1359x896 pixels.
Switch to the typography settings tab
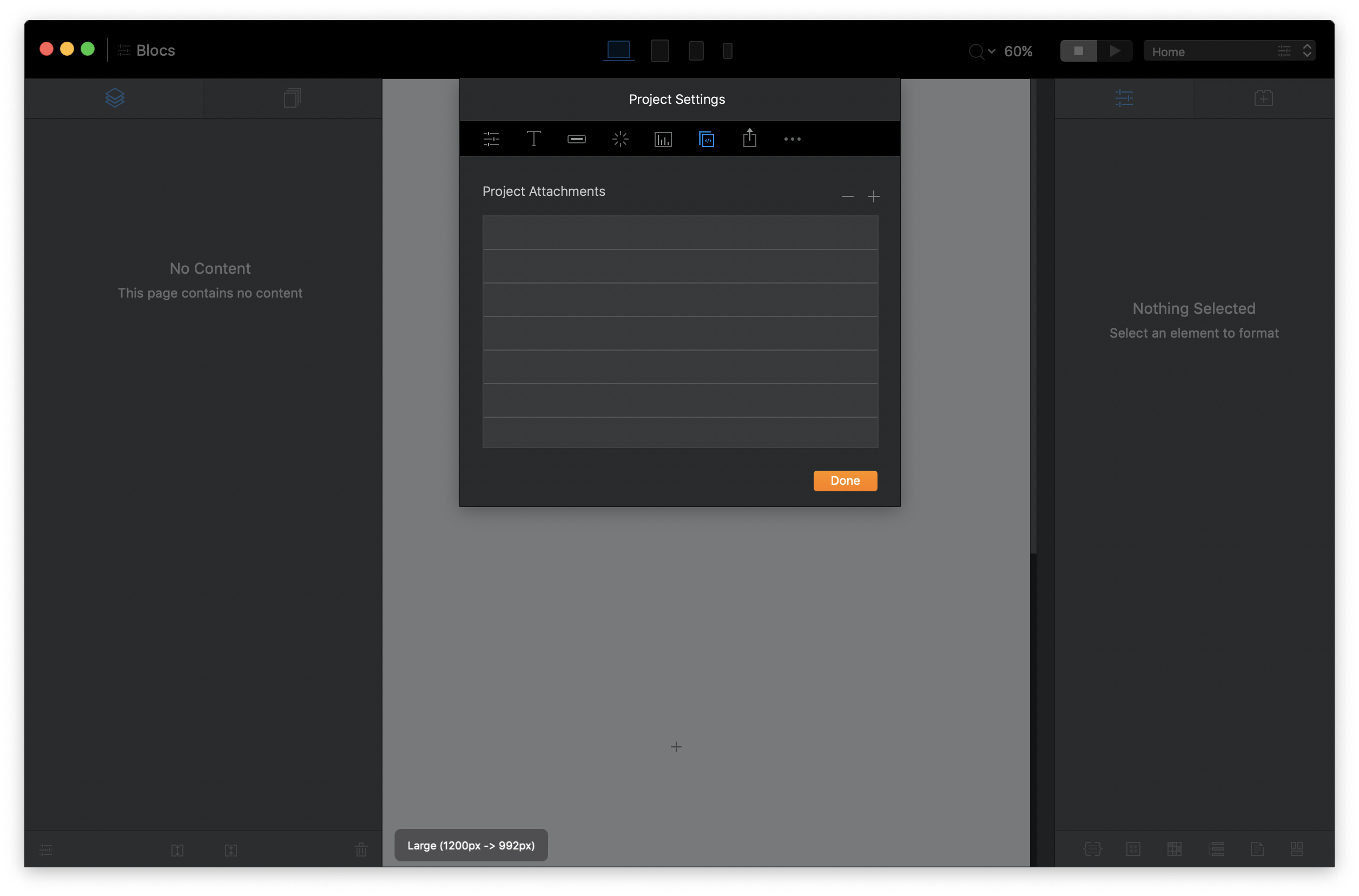(x=533, y=139)
